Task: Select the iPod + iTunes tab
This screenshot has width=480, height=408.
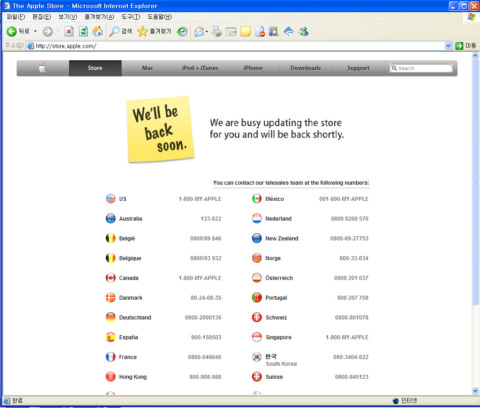Action: (x=200, y=68)
